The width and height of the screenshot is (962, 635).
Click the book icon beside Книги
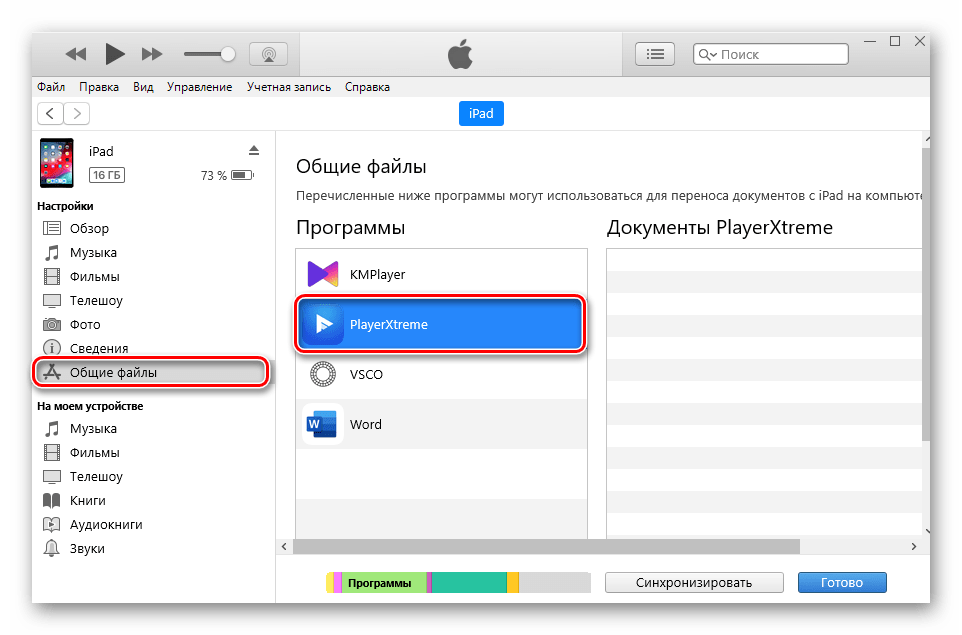click(x=52, y=501)
